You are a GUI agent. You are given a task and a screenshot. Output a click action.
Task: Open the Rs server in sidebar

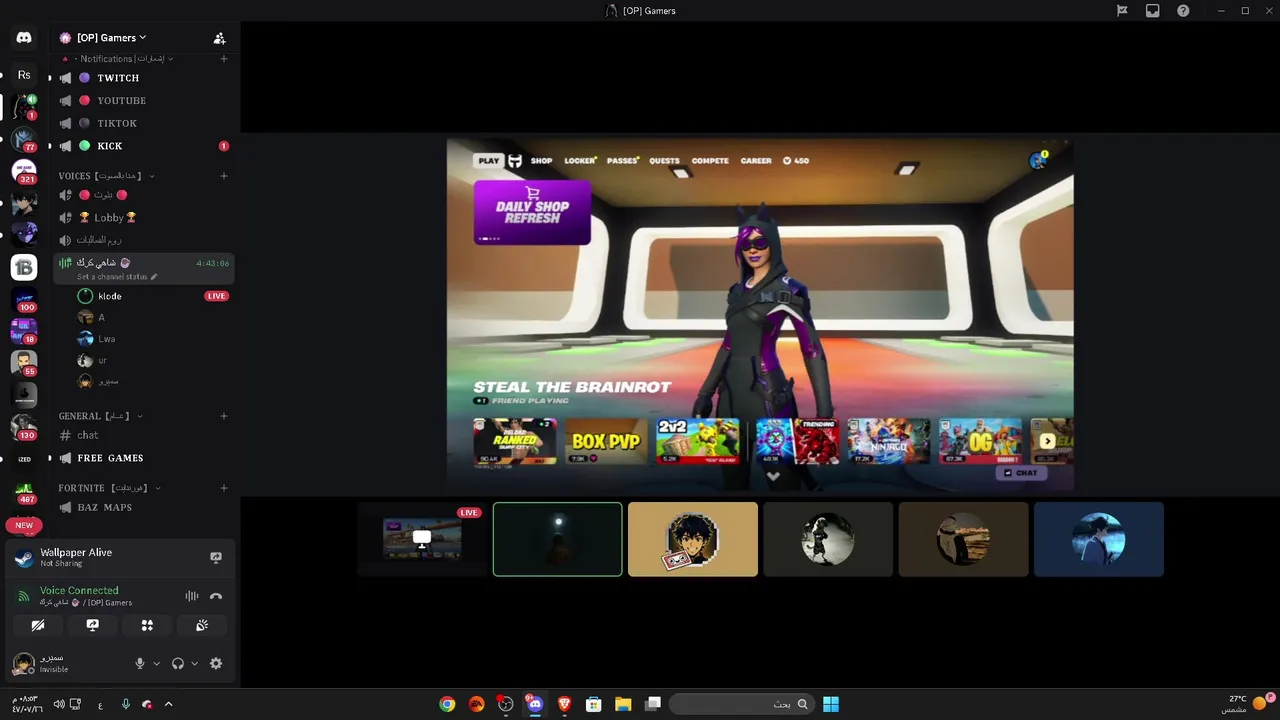(x=24, y=75)
